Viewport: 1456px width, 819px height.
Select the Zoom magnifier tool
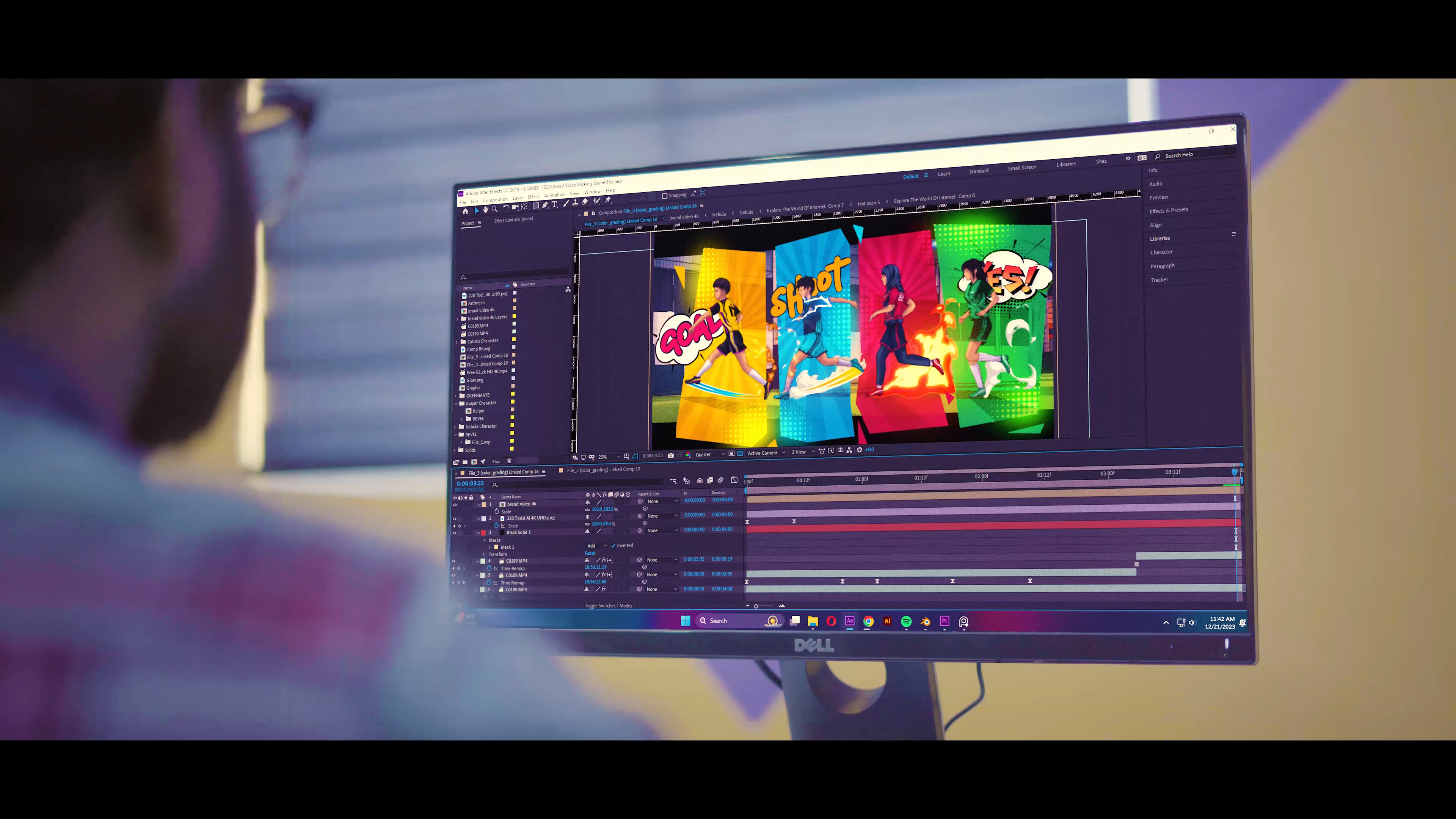click(494, 209)
